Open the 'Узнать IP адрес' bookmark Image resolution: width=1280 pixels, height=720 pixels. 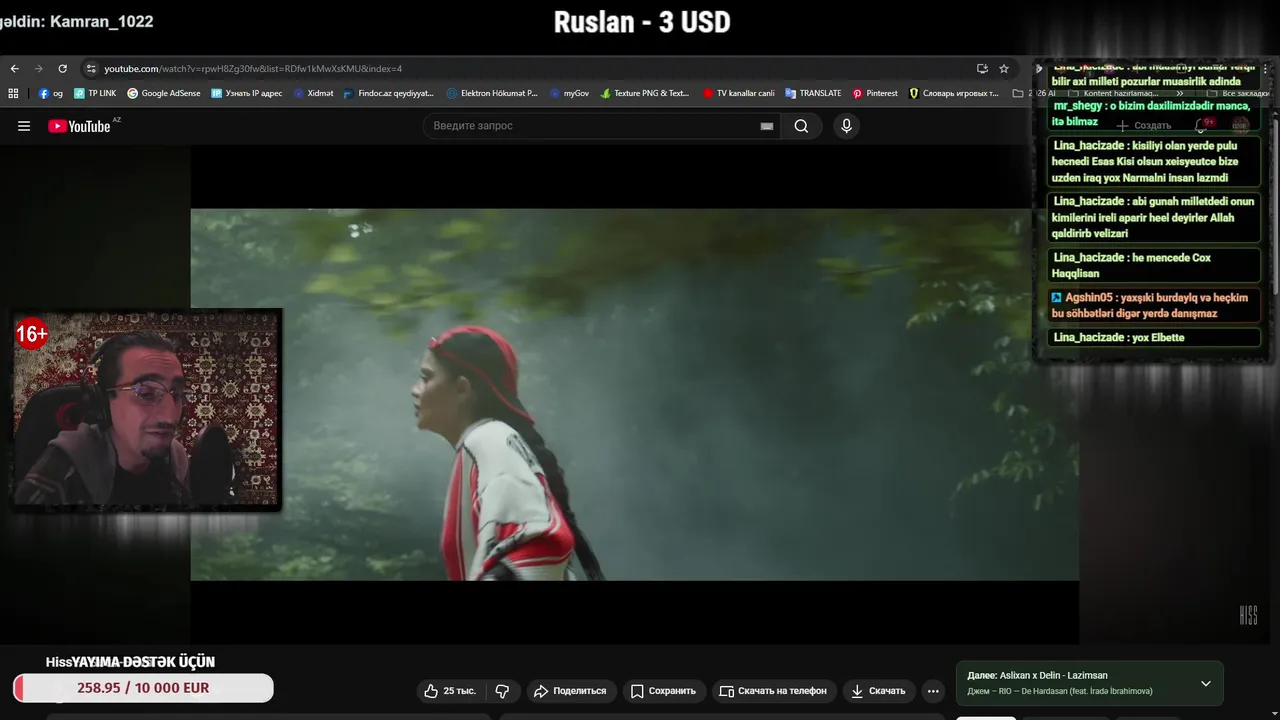247,93
